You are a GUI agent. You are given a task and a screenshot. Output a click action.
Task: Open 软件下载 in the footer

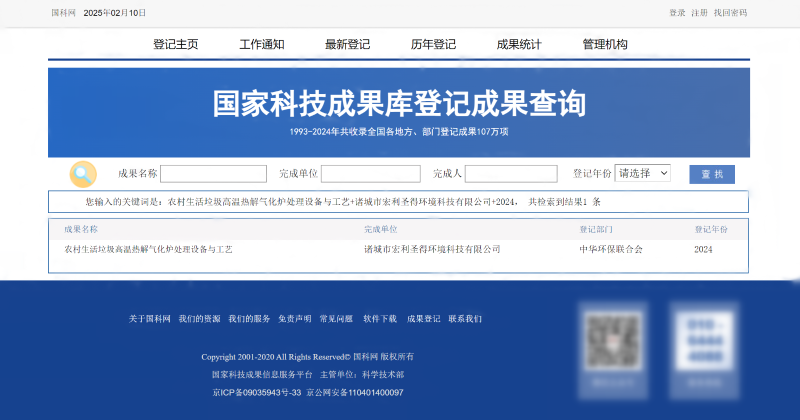[x=379, y=319]
